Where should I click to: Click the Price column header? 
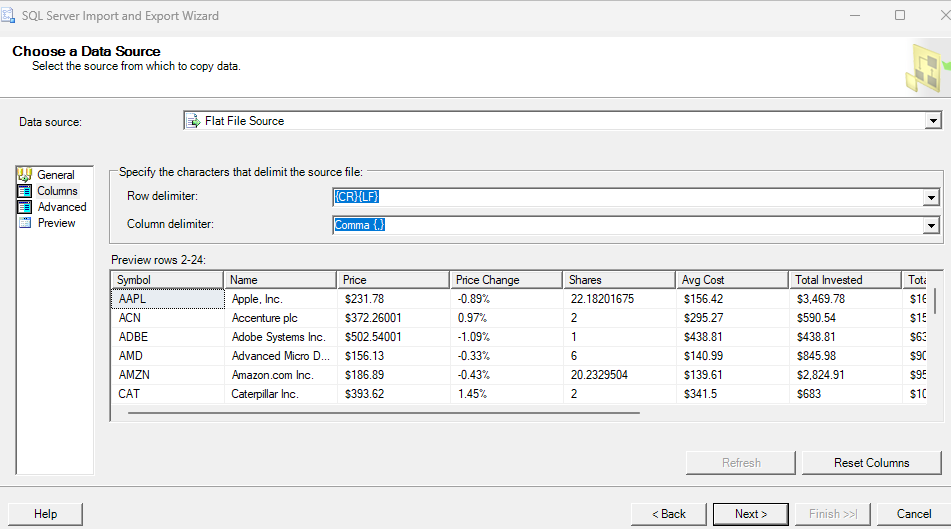coord(393,280)
